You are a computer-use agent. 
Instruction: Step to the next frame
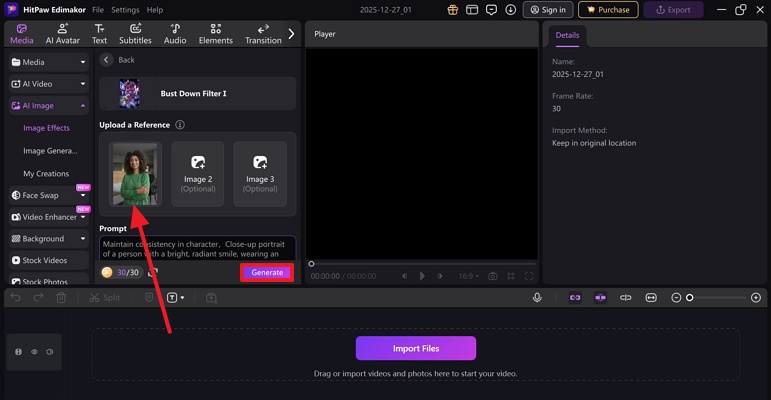(440, 276)
